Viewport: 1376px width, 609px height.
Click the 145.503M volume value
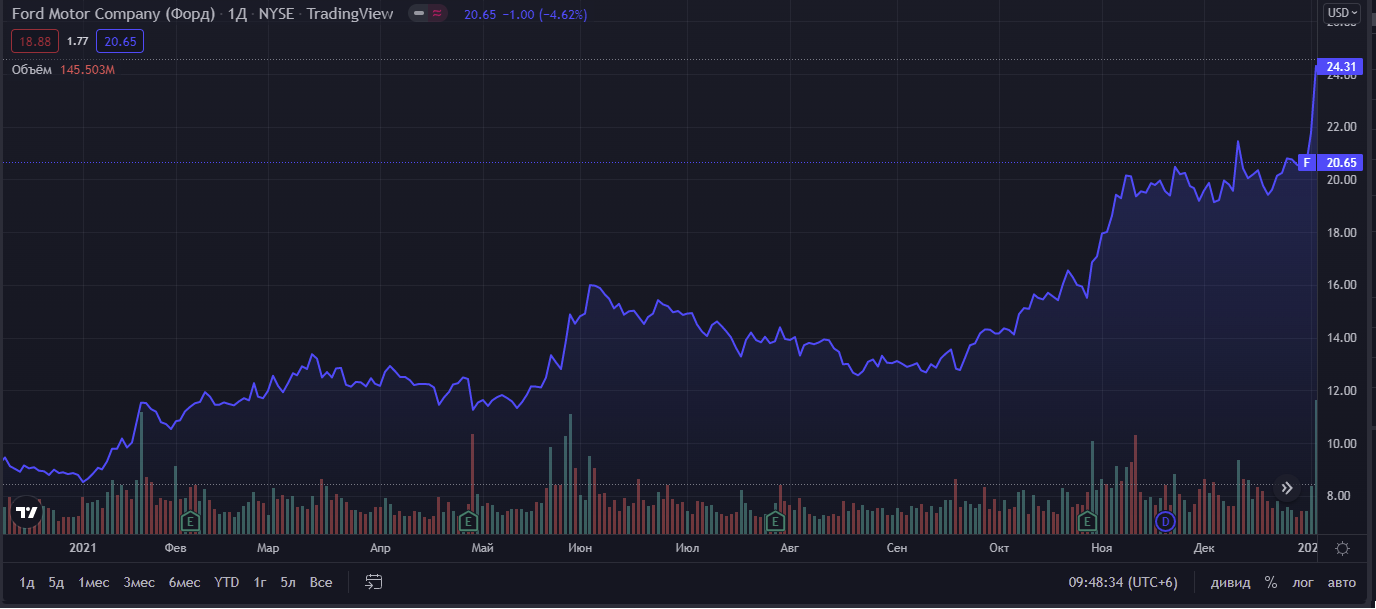pos(88,70)
